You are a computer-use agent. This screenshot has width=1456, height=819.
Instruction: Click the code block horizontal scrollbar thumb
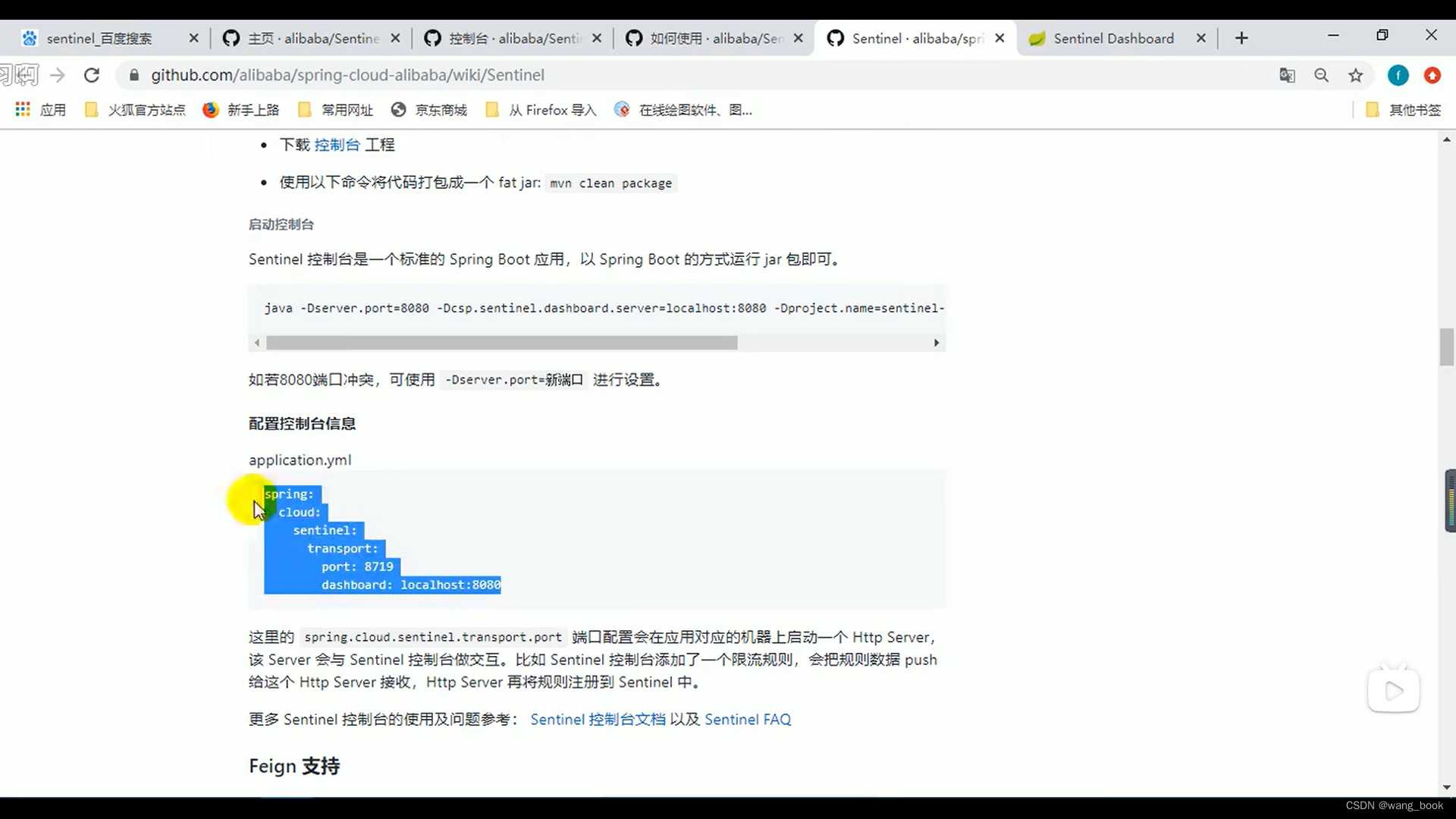[x=502, y=343]
